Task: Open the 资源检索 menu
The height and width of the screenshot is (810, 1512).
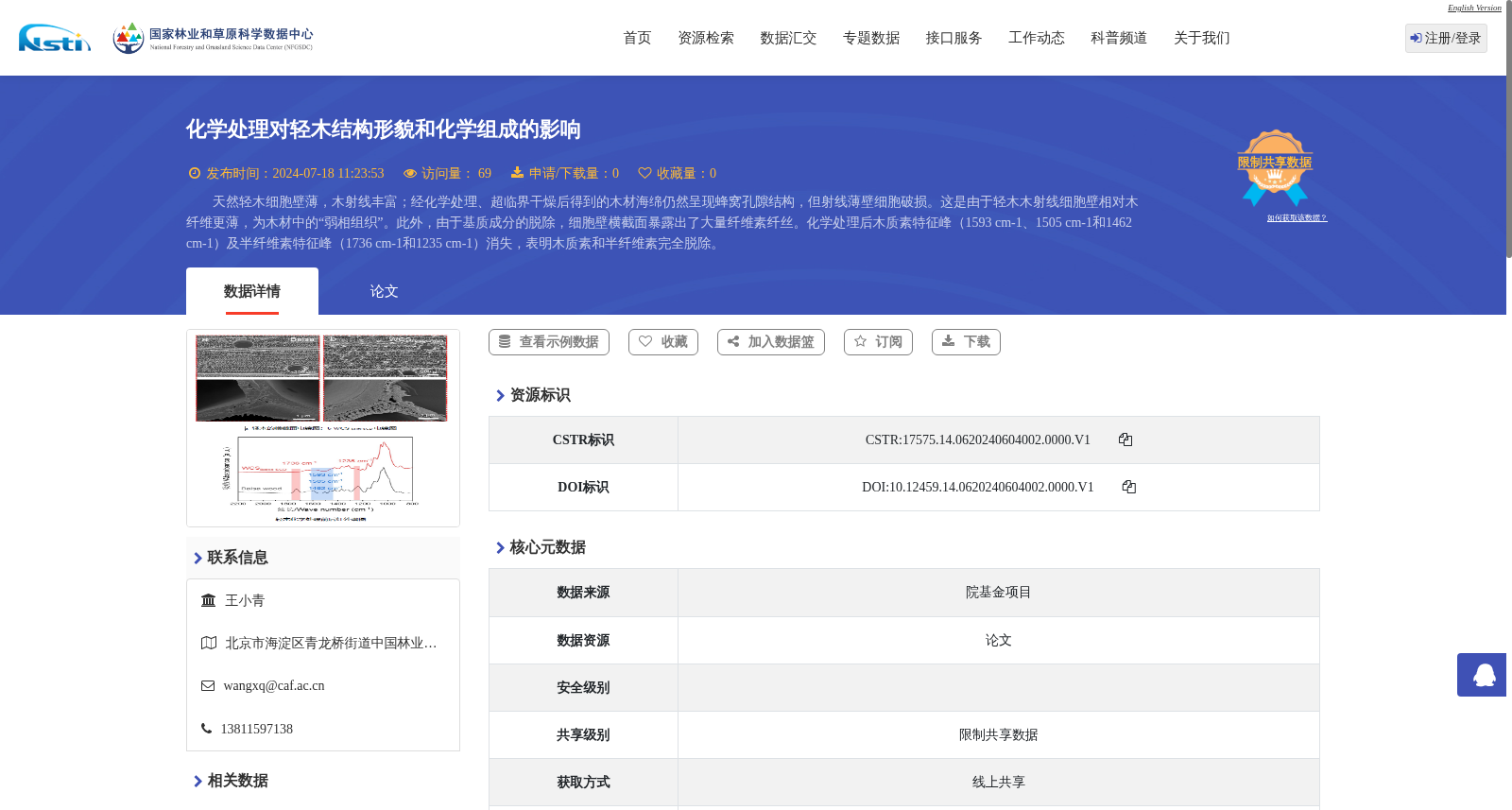Action: (x=706, y=38)
